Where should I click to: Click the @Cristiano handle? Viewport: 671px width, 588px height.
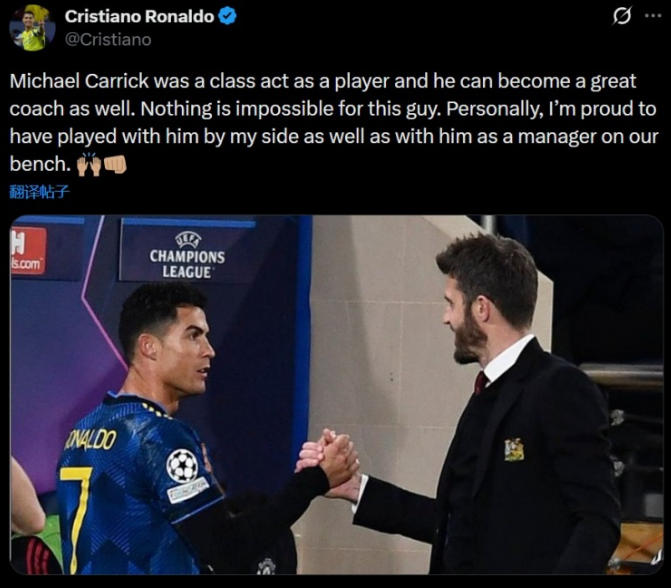pyautogui.click(x=108, y=39)
